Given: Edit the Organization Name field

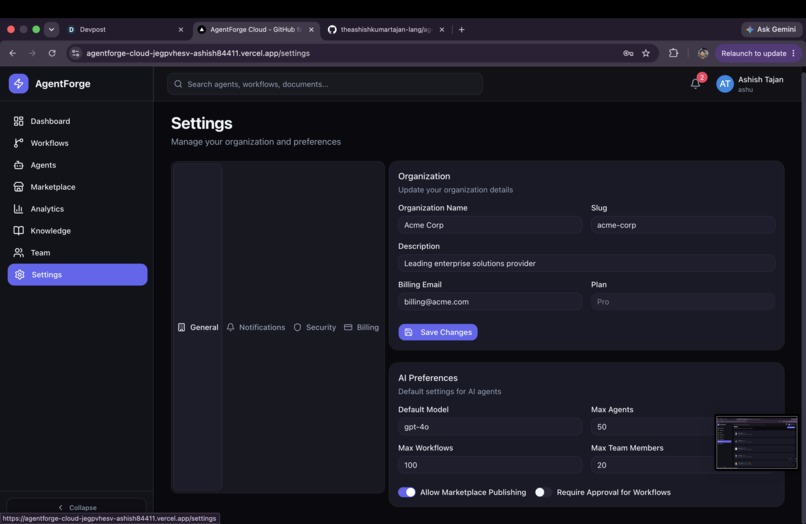Looking at the screenshot, I should tap(490, 225).
